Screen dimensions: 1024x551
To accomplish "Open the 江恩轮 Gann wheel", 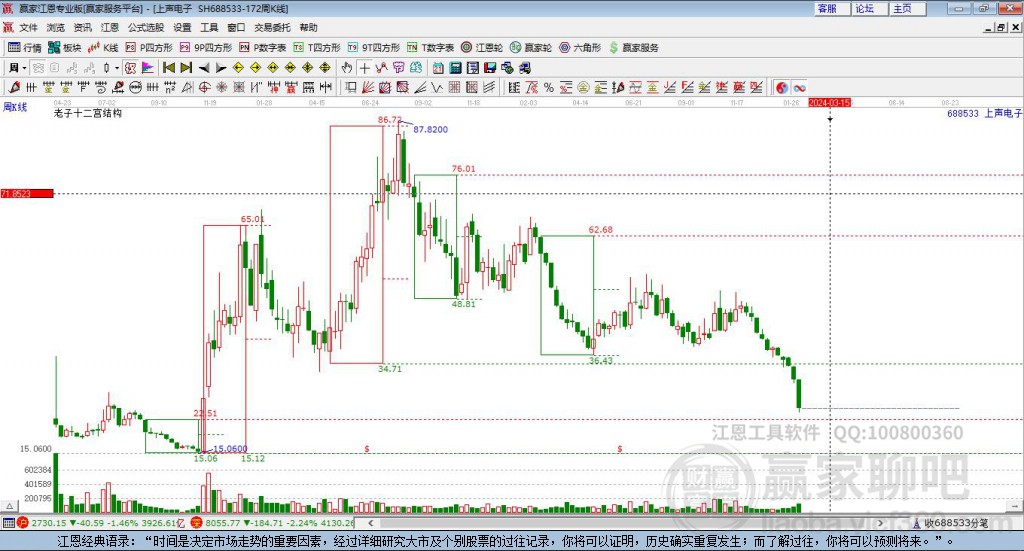I will (x=481, y=48).
